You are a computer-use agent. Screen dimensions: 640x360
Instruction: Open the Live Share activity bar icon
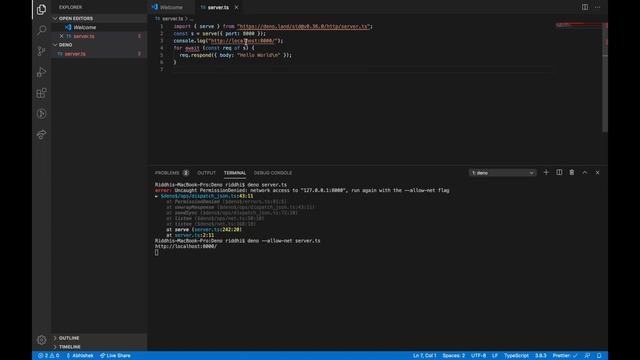(x=41, y=134)
